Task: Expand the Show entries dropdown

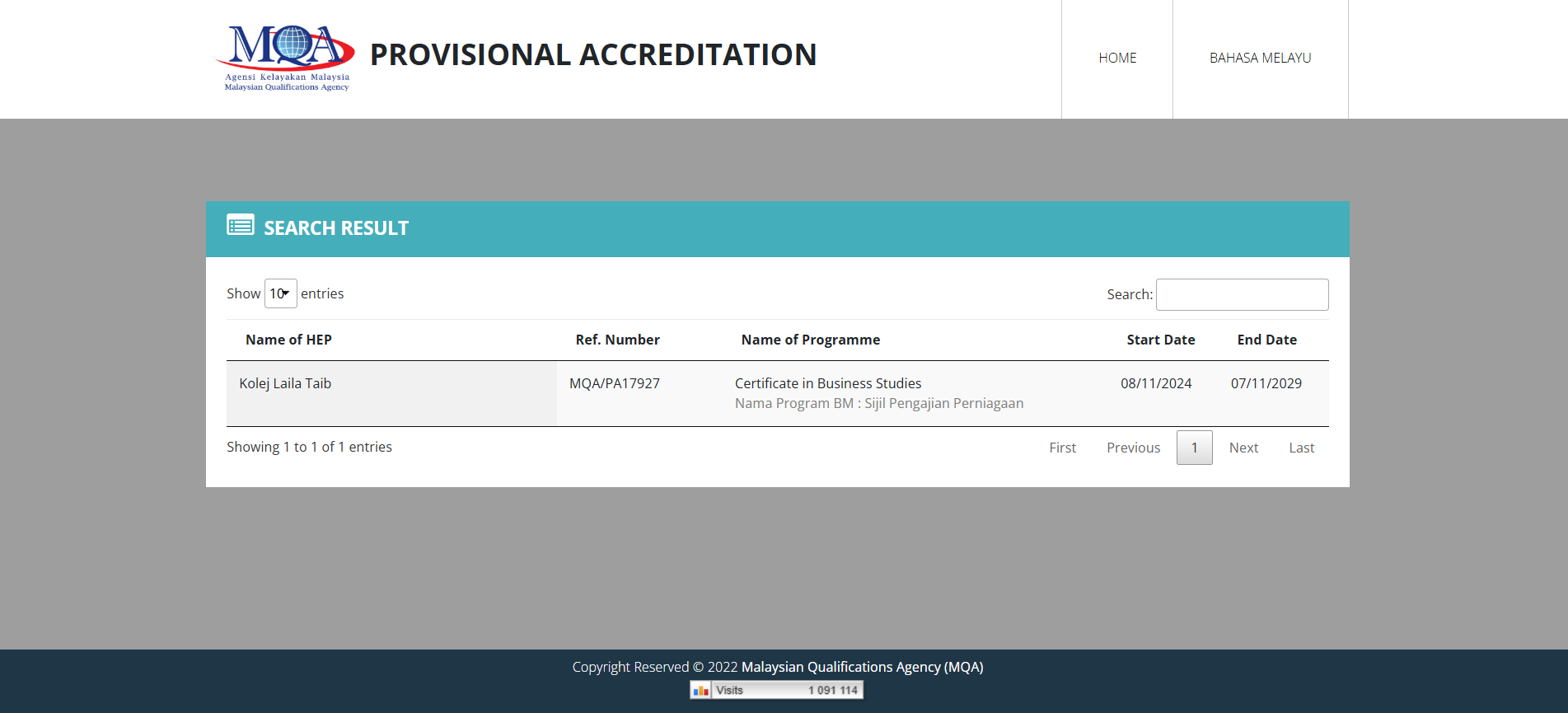Action: pos(280,293)
